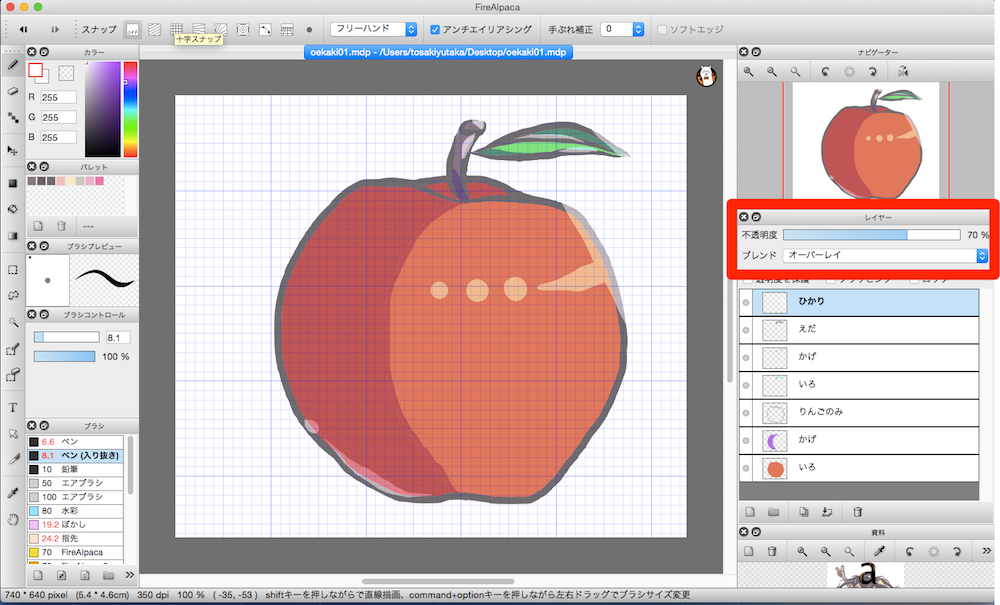Select the 鉛筆 brush

click(75, 469)
